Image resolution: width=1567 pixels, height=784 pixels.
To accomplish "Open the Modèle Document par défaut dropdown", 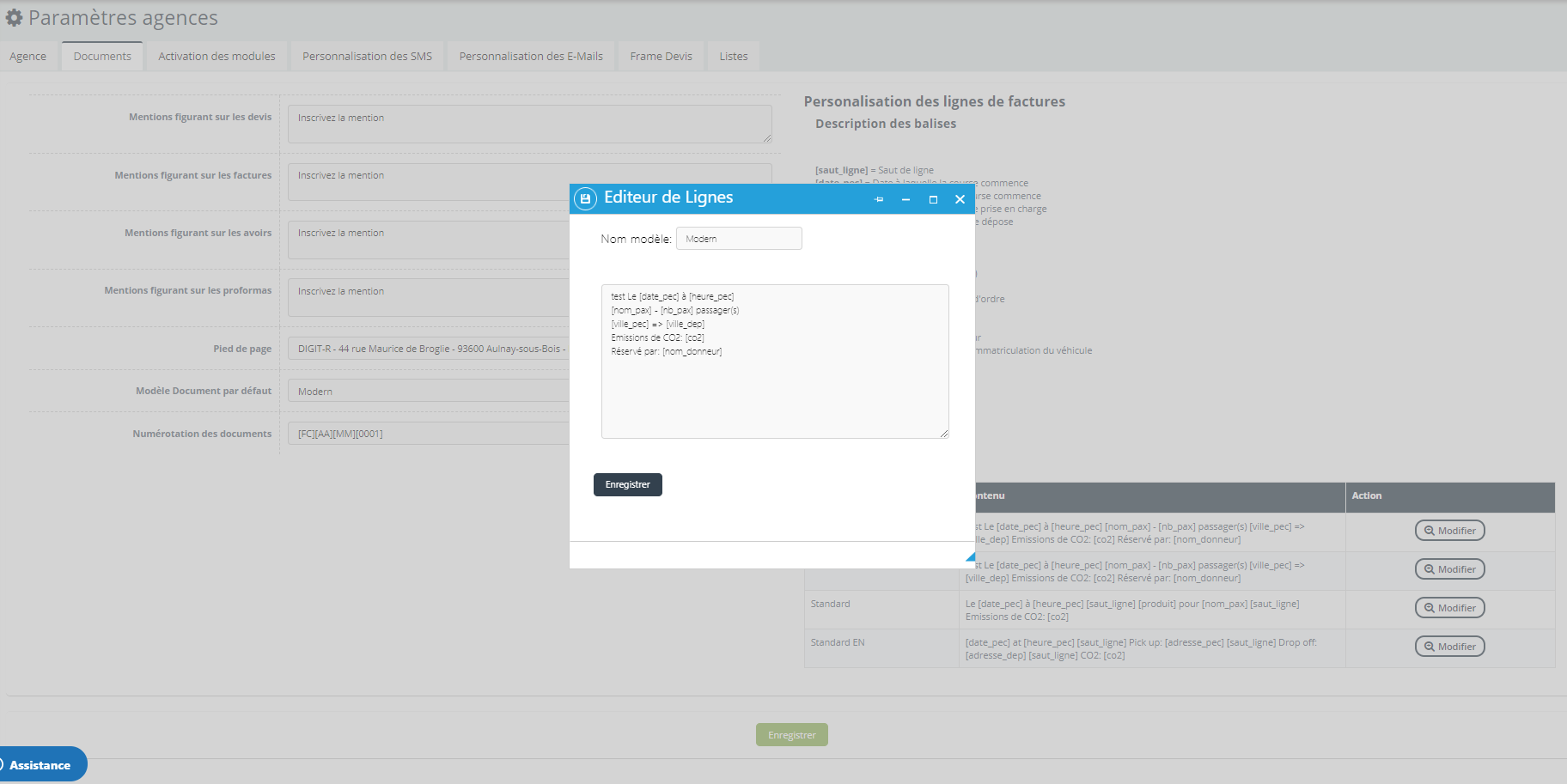I will [x=430, y=392].
